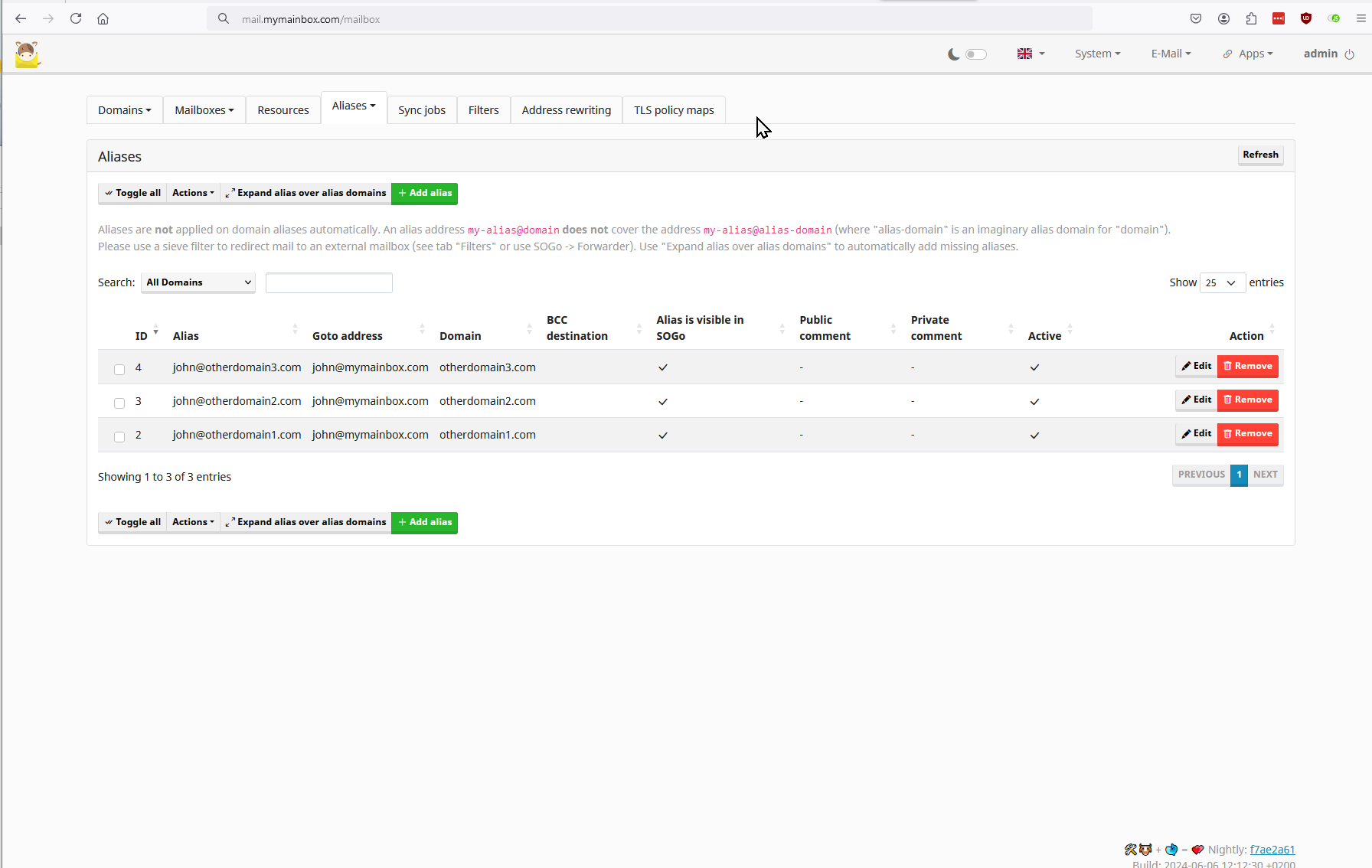This screenshot has width=1372, height=868.
Task: Click the top Toggle all button
Action: point(132,193)
